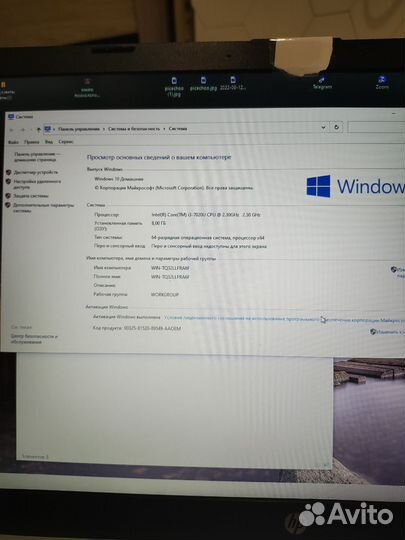Open the Вид menu
Image resolution: width=405 pixels, height=540 pixels.
tap(49, 142)
